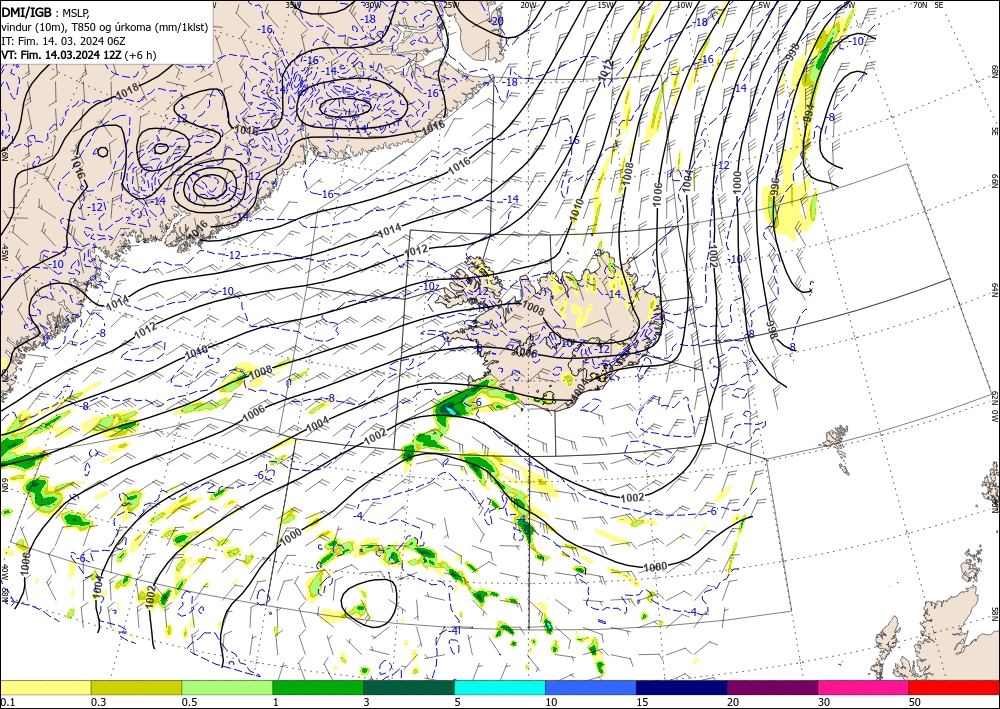Viewport: 1000px width, 709px height.
Task: Click the red 50+ legend color segment
Action: [x=954, y=687]
